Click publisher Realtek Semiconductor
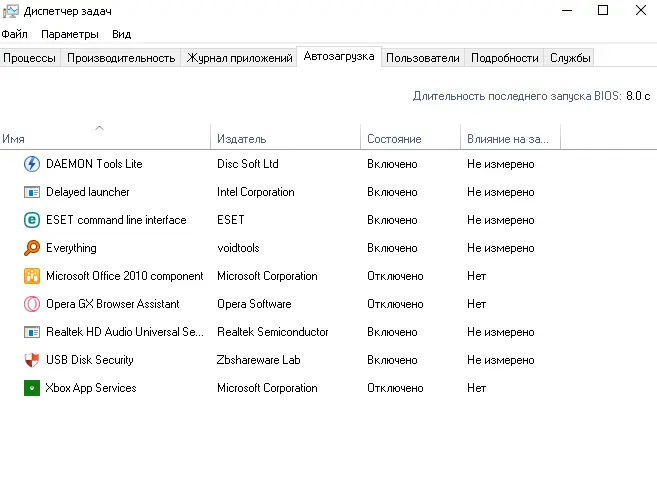Viewport: 657px width, 488px height. (x=272, y=332)
